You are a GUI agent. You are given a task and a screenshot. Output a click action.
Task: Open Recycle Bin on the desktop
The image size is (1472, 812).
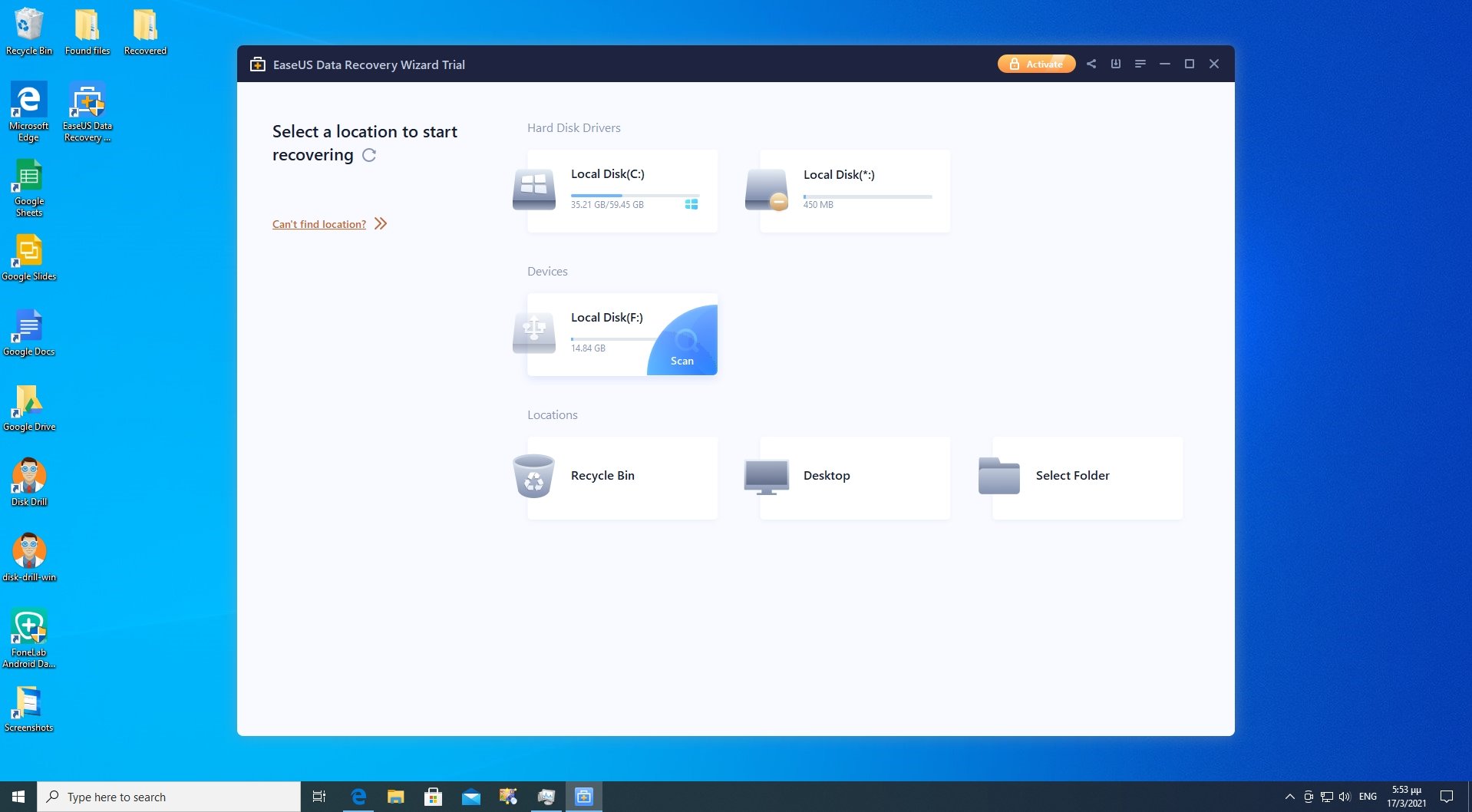[x=29, y=31]
